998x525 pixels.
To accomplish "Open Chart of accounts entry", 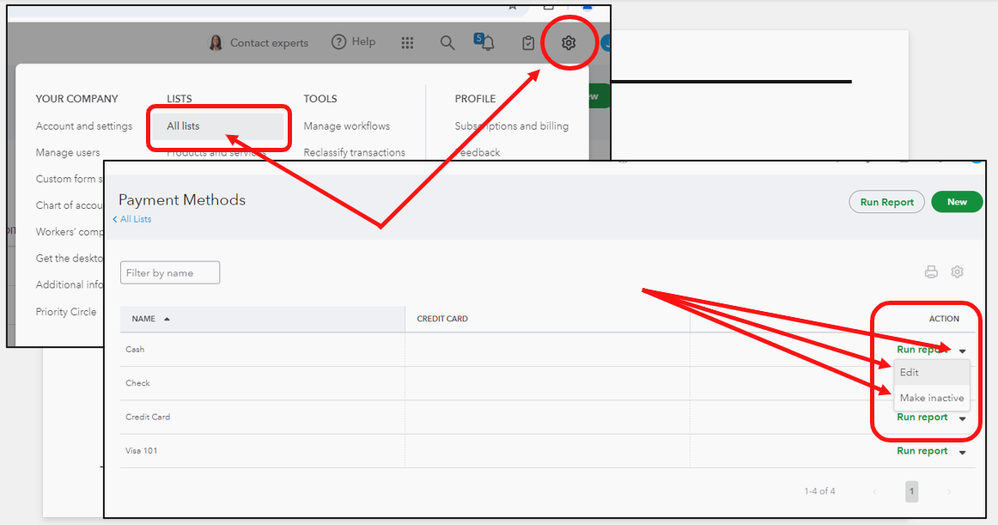I will point(69,206).
